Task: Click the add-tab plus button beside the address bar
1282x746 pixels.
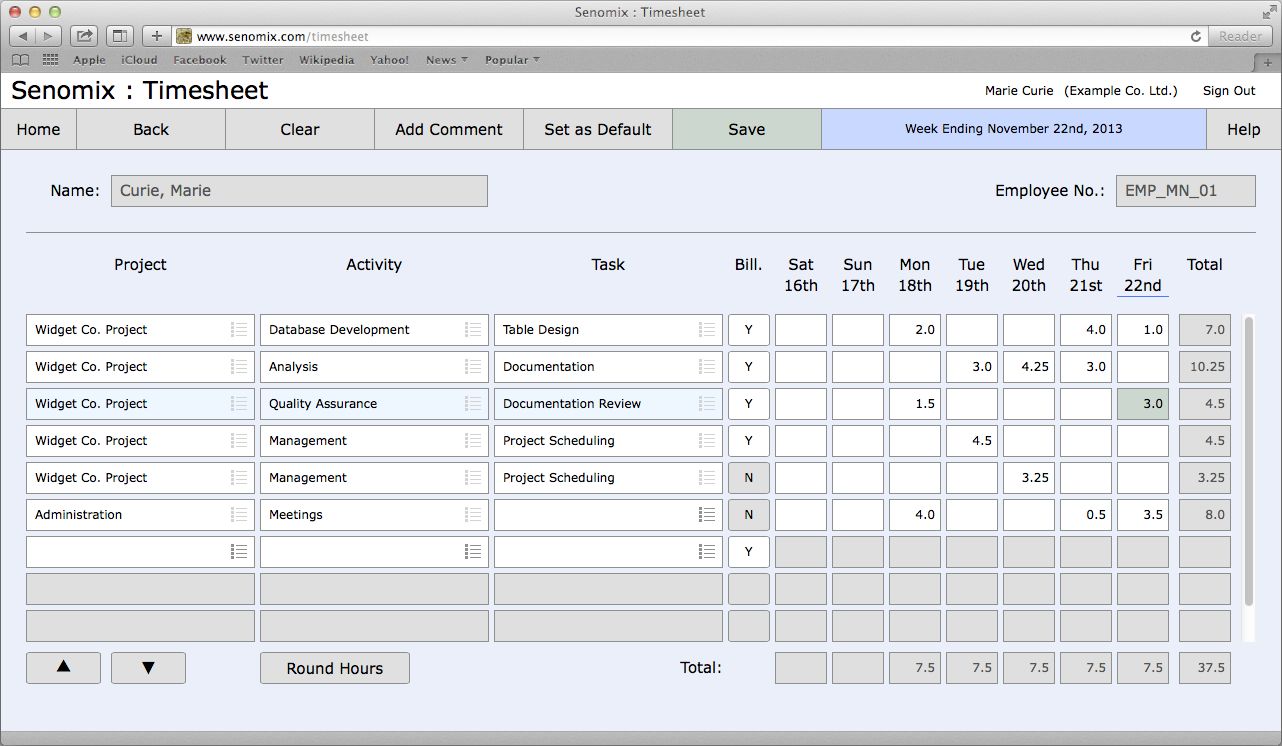Action: 156,36
